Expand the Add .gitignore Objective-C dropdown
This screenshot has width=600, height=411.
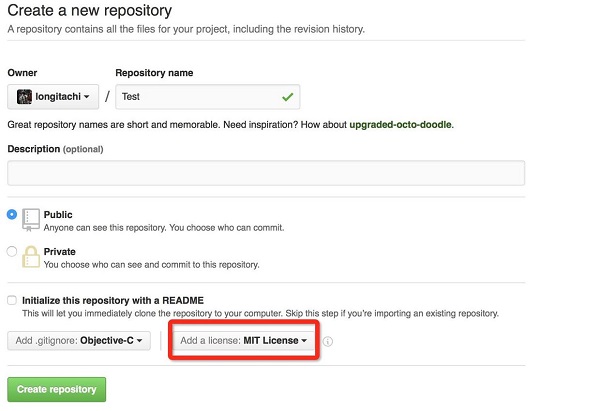82,341
